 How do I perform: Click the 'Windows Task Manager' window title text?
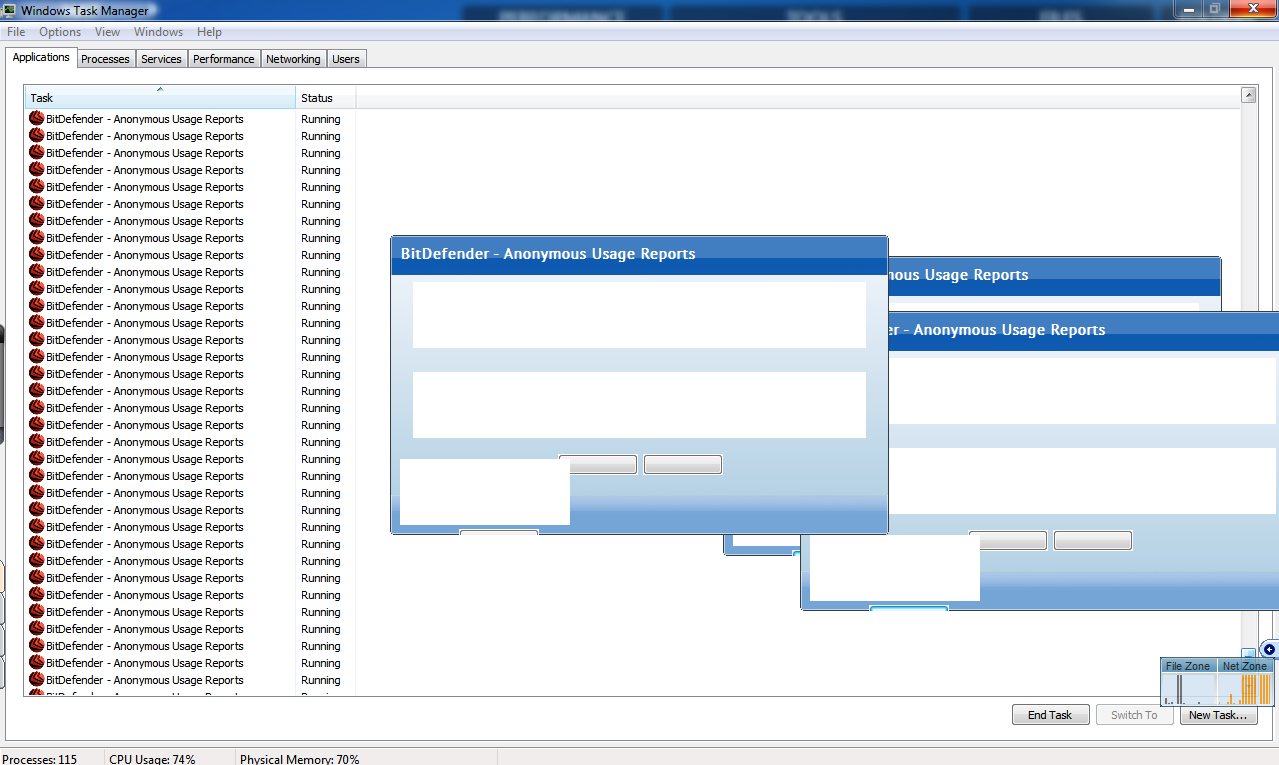[x=84, y=9]
